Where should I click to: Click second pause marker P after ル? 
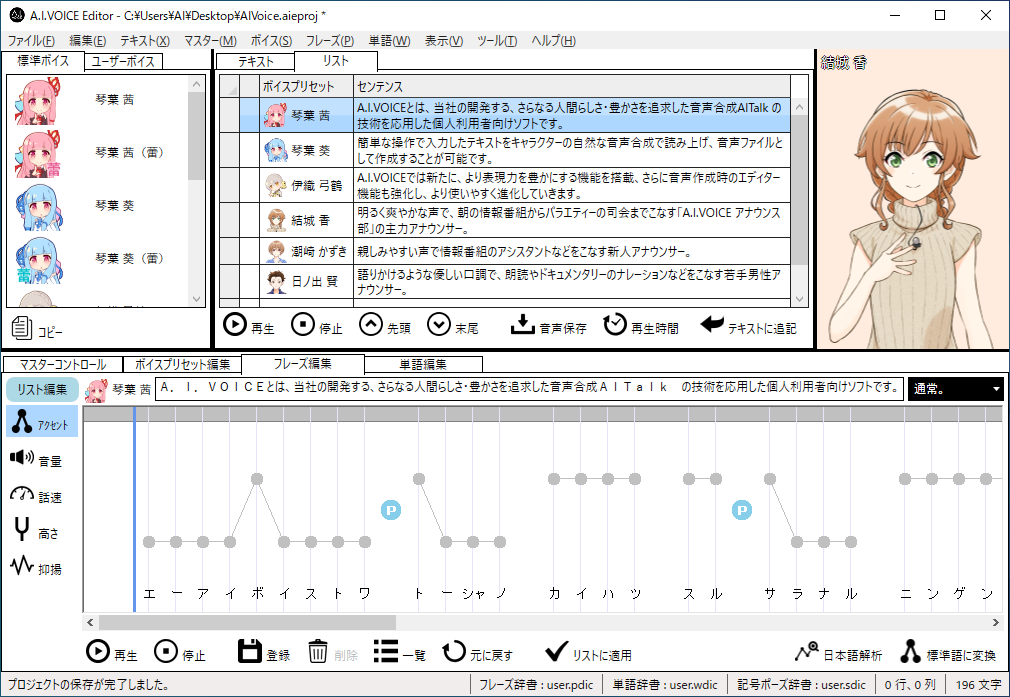(742, 510)
